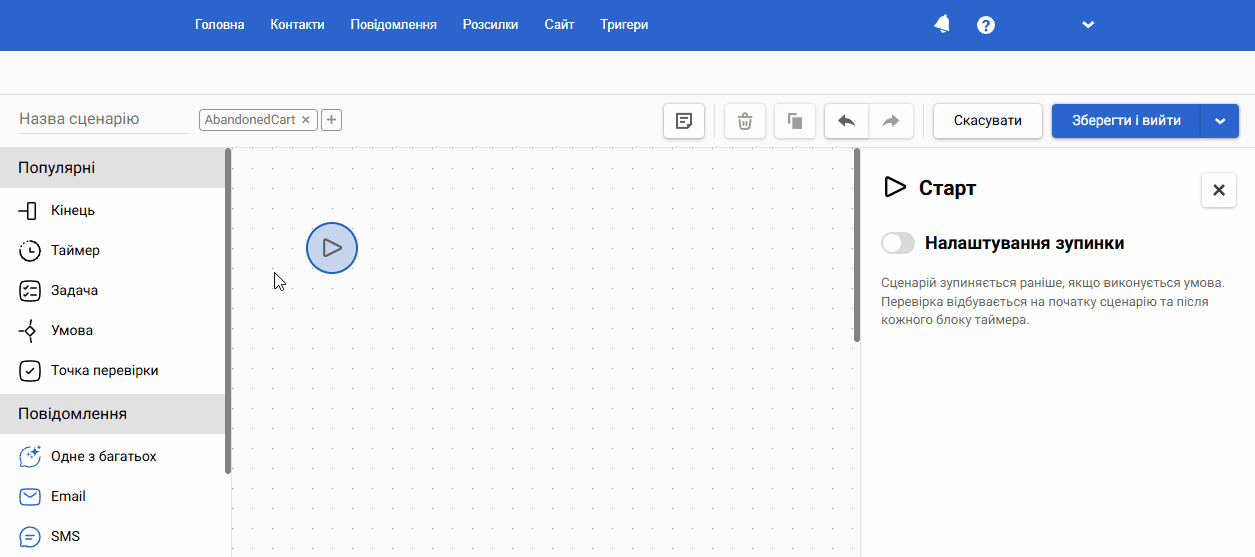Image resolution: width=1255 pixels, height=557 pixels.
Task: Open the help question mark icon
Action: tap(986, 25)
